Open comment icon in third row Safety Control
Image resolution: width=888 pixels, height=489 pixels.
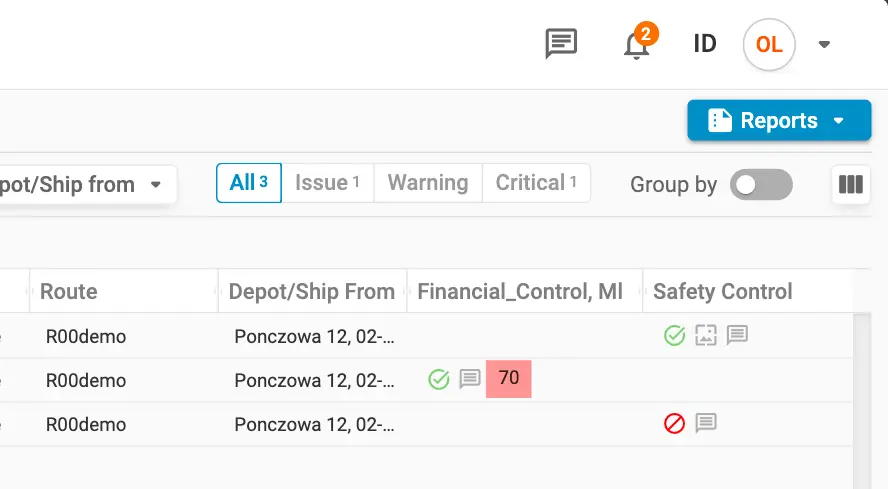(706, 423)
